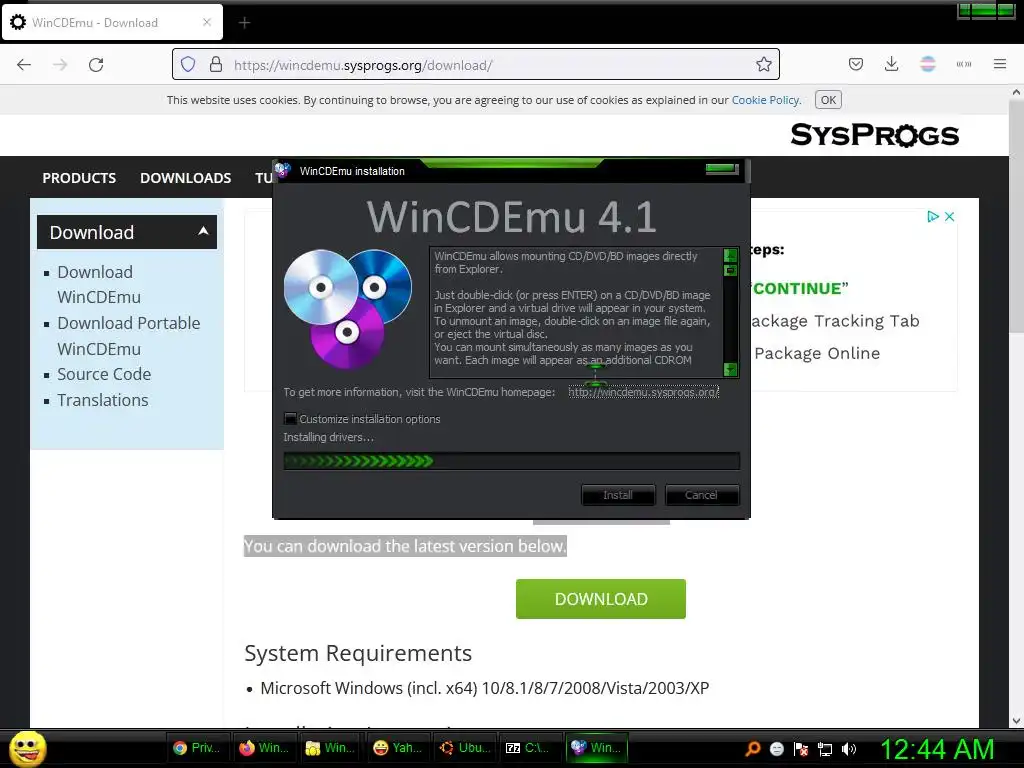The image size is (1024, 768).
Task: Open the volume speaker tray icon
Action: tap(849, 748)
